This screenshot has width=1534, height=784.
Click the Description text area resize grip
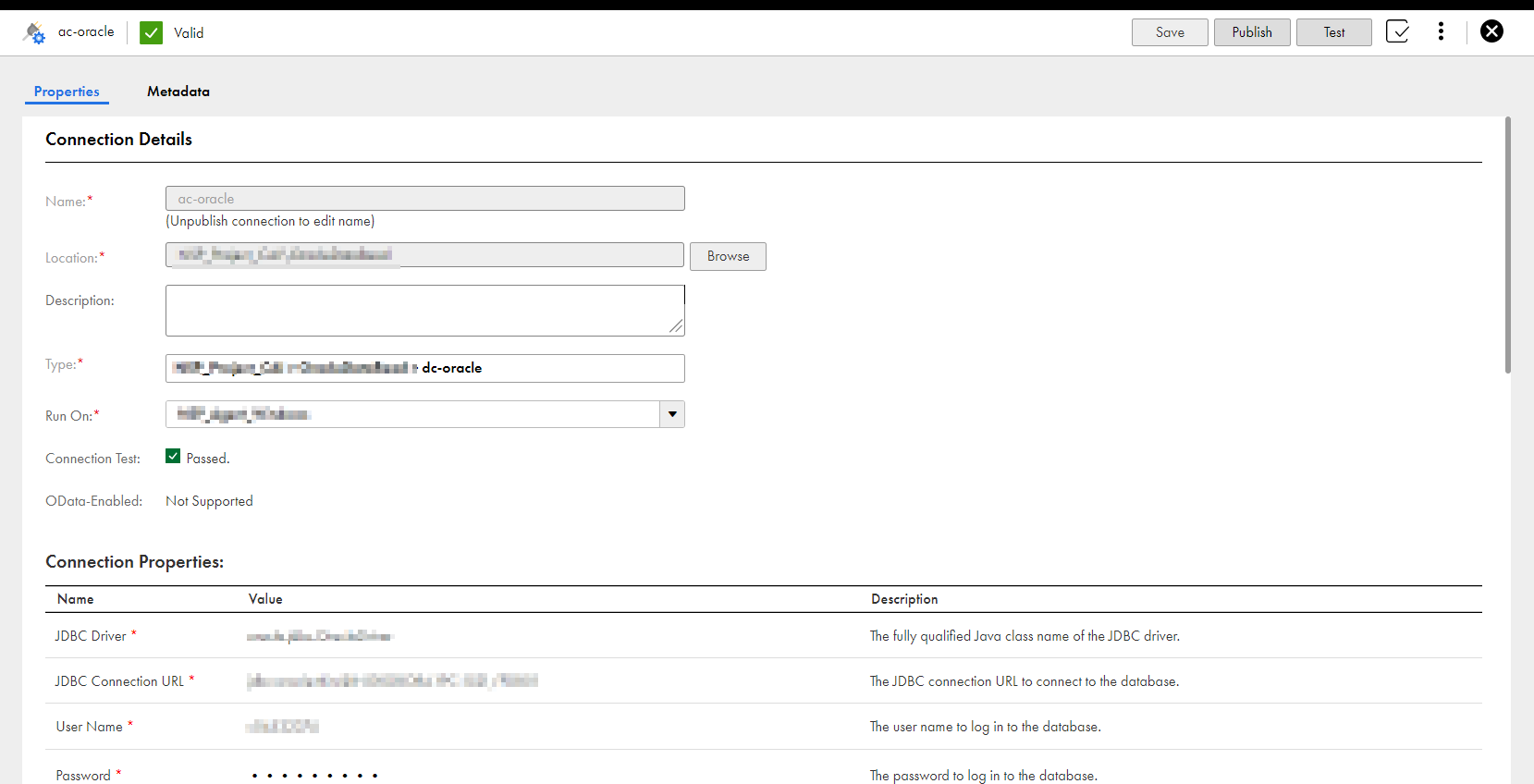click(x=677, y=326)
